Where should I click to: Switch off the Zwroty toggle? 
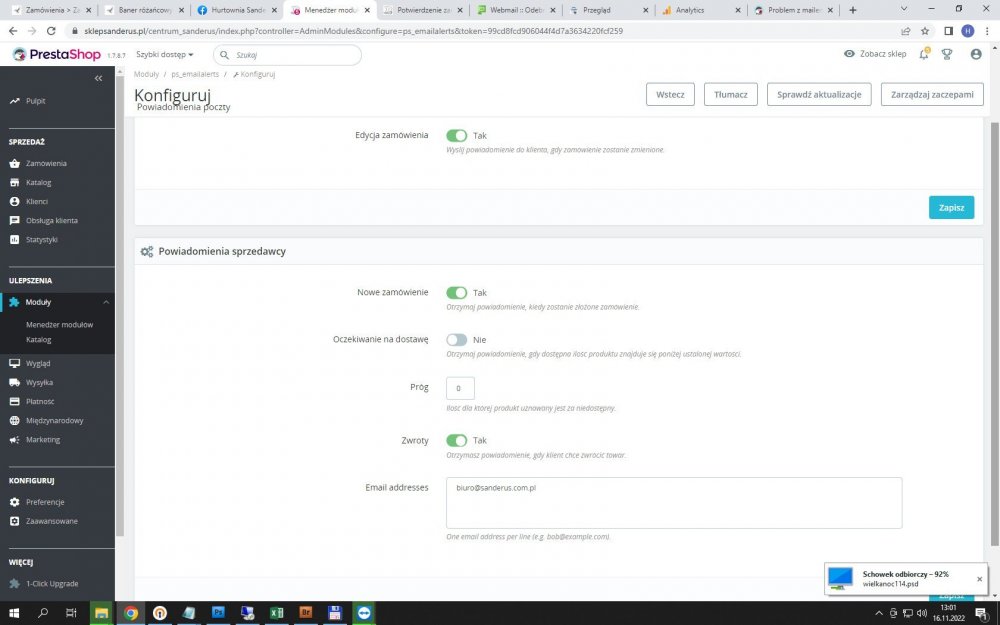click(457, 441)
